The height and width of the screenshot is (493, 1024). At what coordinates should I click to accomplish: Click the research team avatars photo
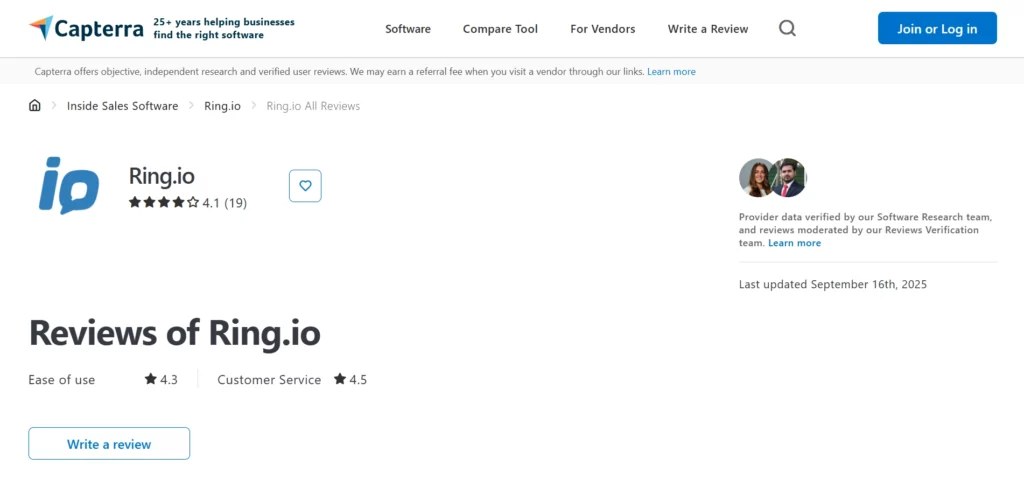point(773,178)
